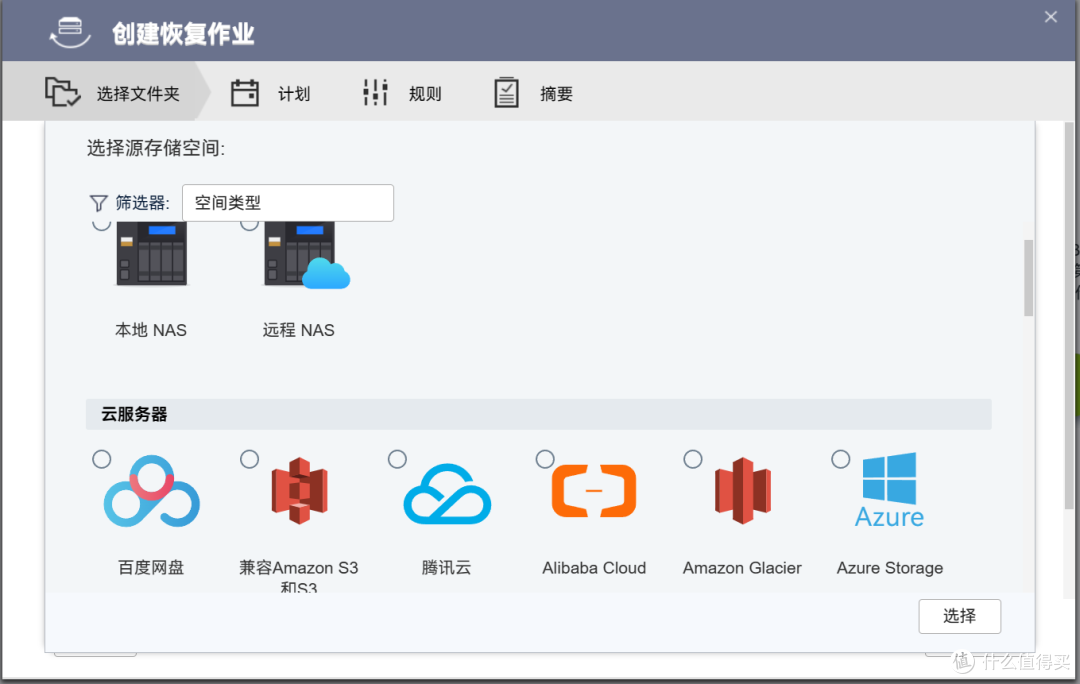Click the Amazon S3 compatible logo
This screenshot has width=1080, height=684.
[299, 490]
